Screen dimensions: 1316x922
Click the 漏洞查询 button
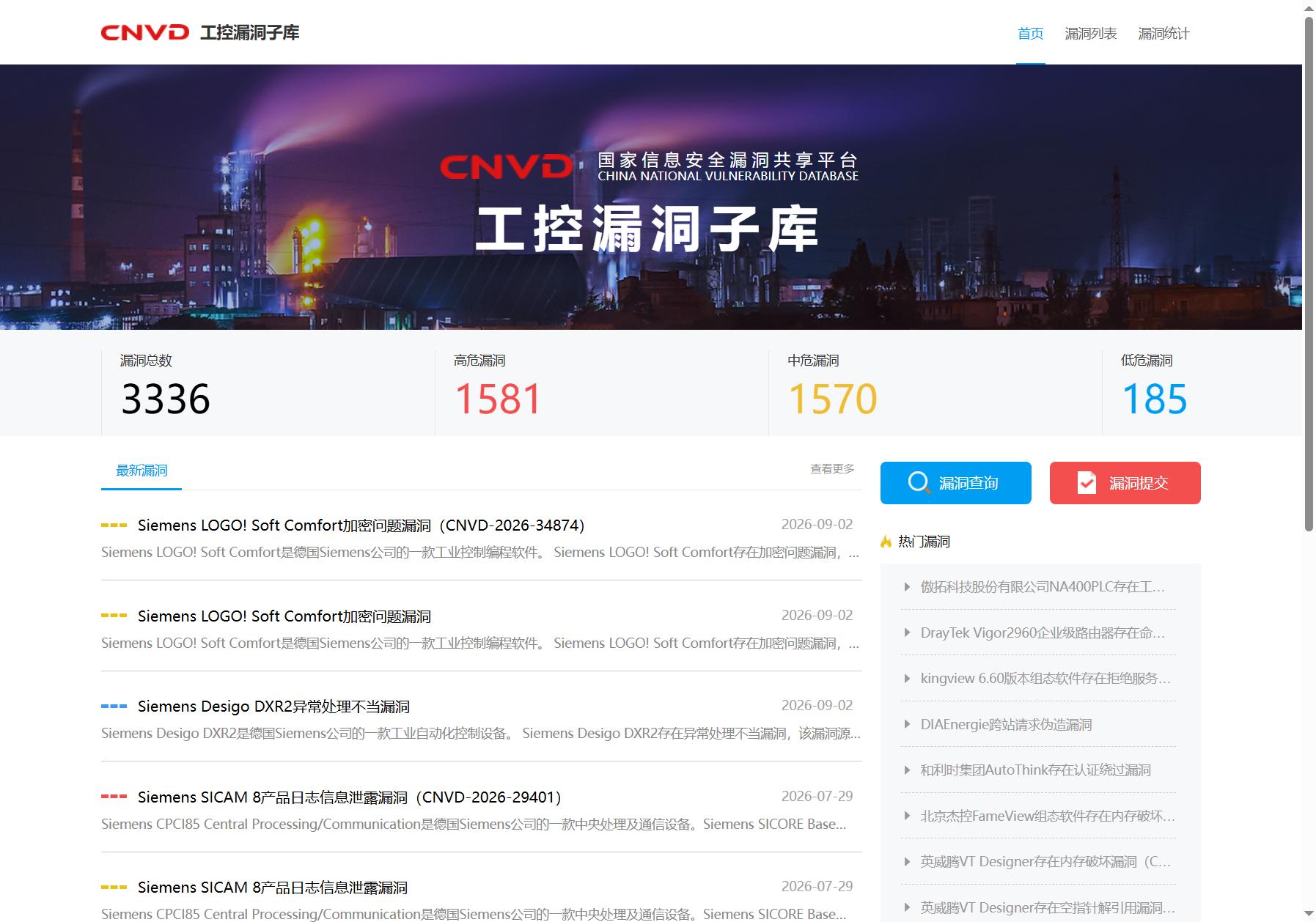click(x=956, y=483)
